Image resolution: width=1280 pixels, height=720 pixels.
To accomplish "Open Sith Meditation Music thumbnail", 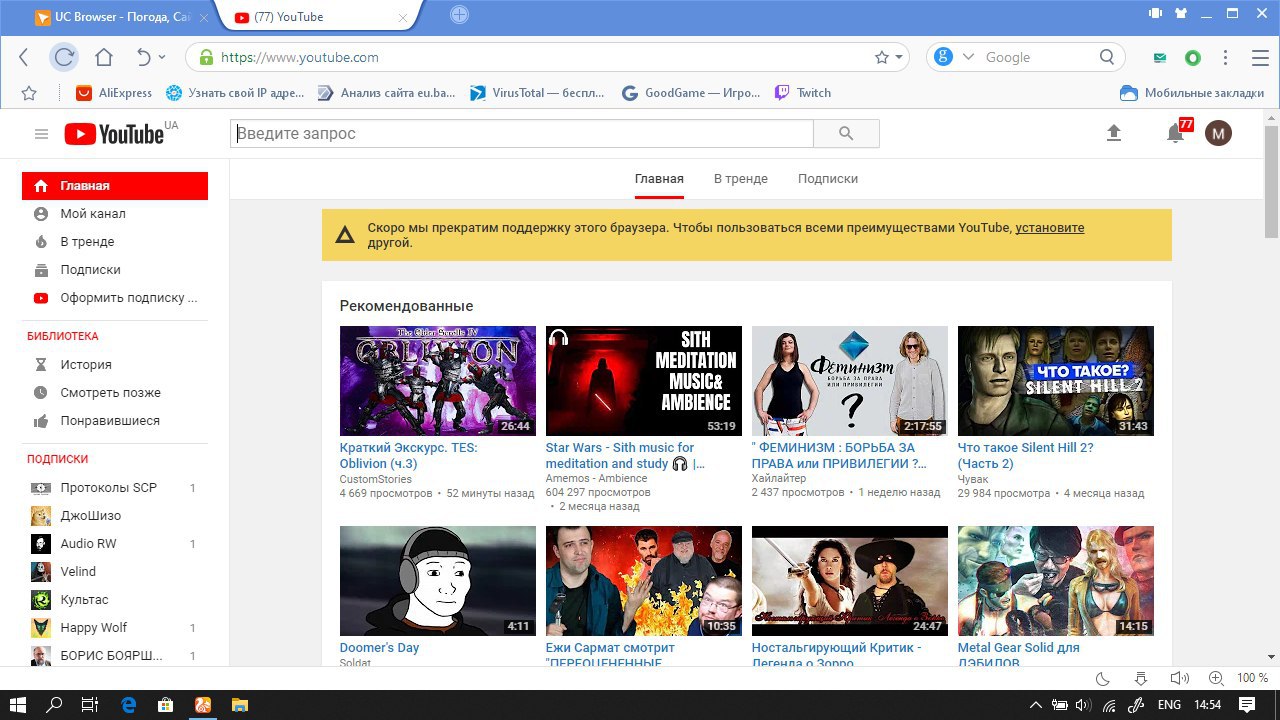I will click(644, 381).
